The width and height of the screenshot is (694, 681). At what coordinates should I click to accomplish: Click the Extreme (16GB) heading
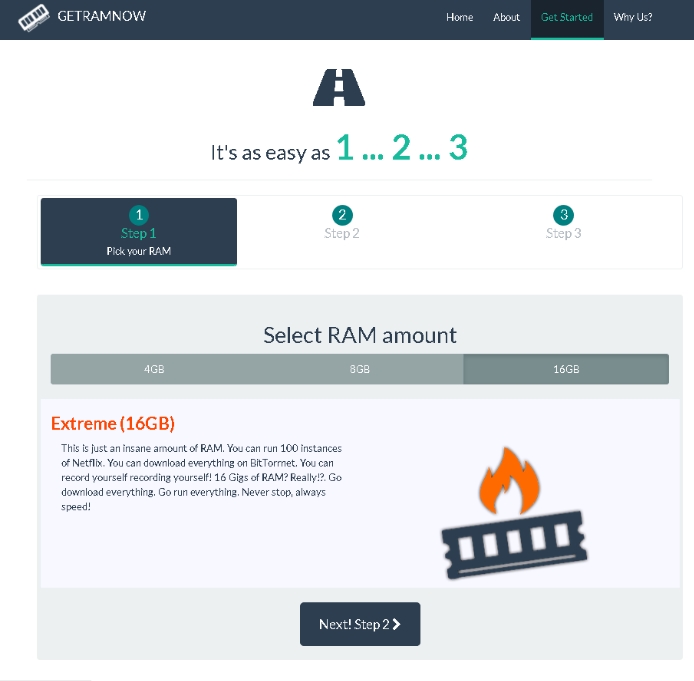click(113, 423)
